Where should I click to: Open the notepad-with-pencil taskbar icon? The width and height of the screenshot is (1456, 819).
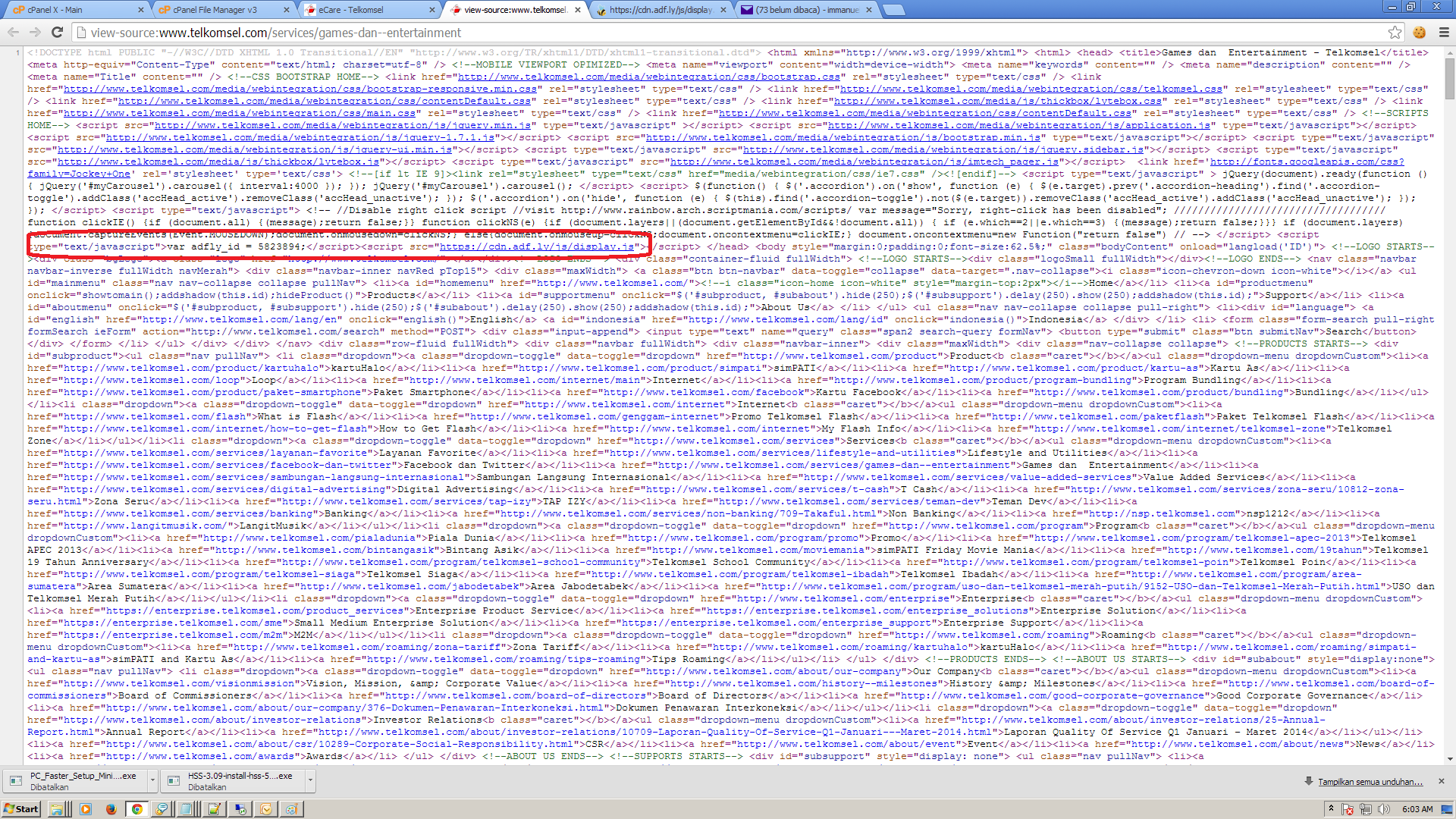pos(214,809)
